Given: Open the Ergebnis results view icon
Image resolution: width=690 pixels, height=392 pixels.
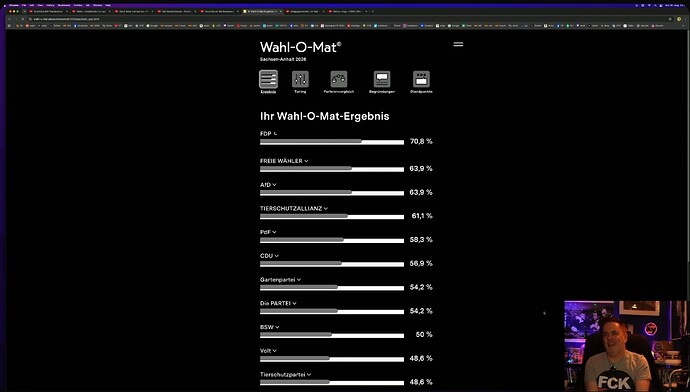Looking at the screenshot, I should 268,80.
